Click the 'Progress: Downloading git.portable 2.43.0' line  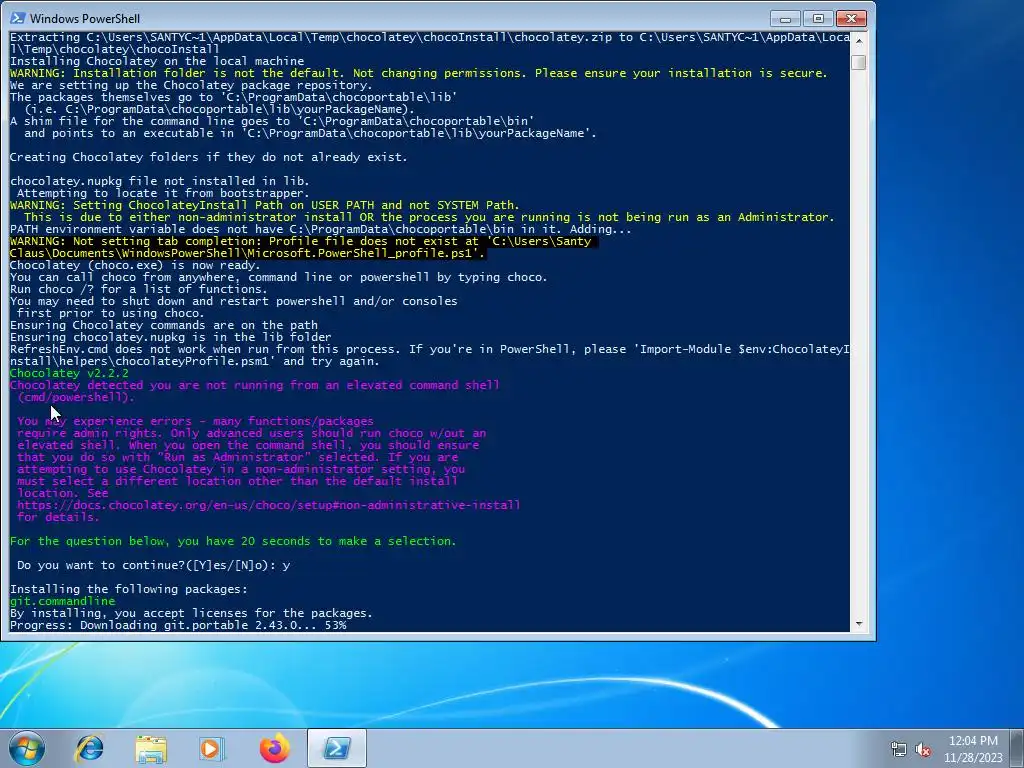(178, 625)
